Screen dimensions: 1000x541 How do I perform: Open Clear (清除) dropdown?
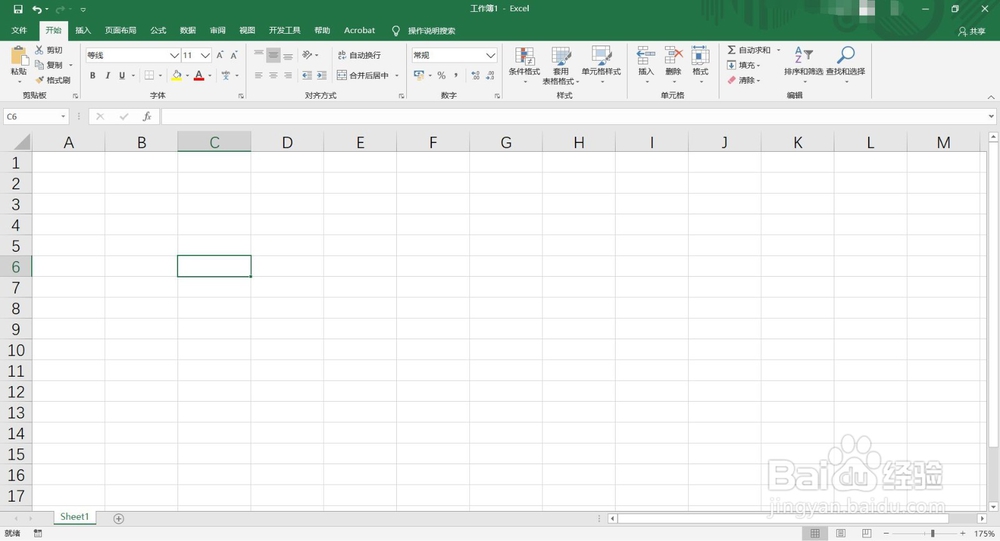coord(744,80)
